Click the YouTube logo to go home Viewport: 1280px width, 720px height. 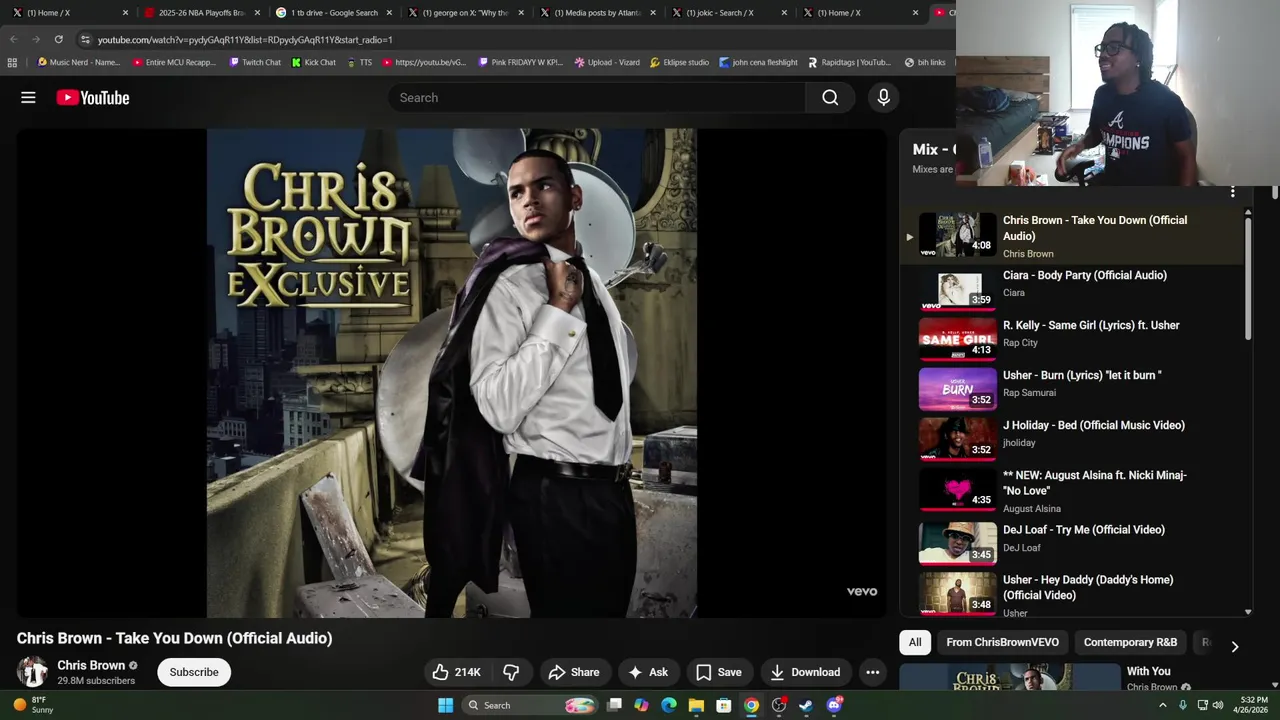pyautogui.click(x=93, y=97)
